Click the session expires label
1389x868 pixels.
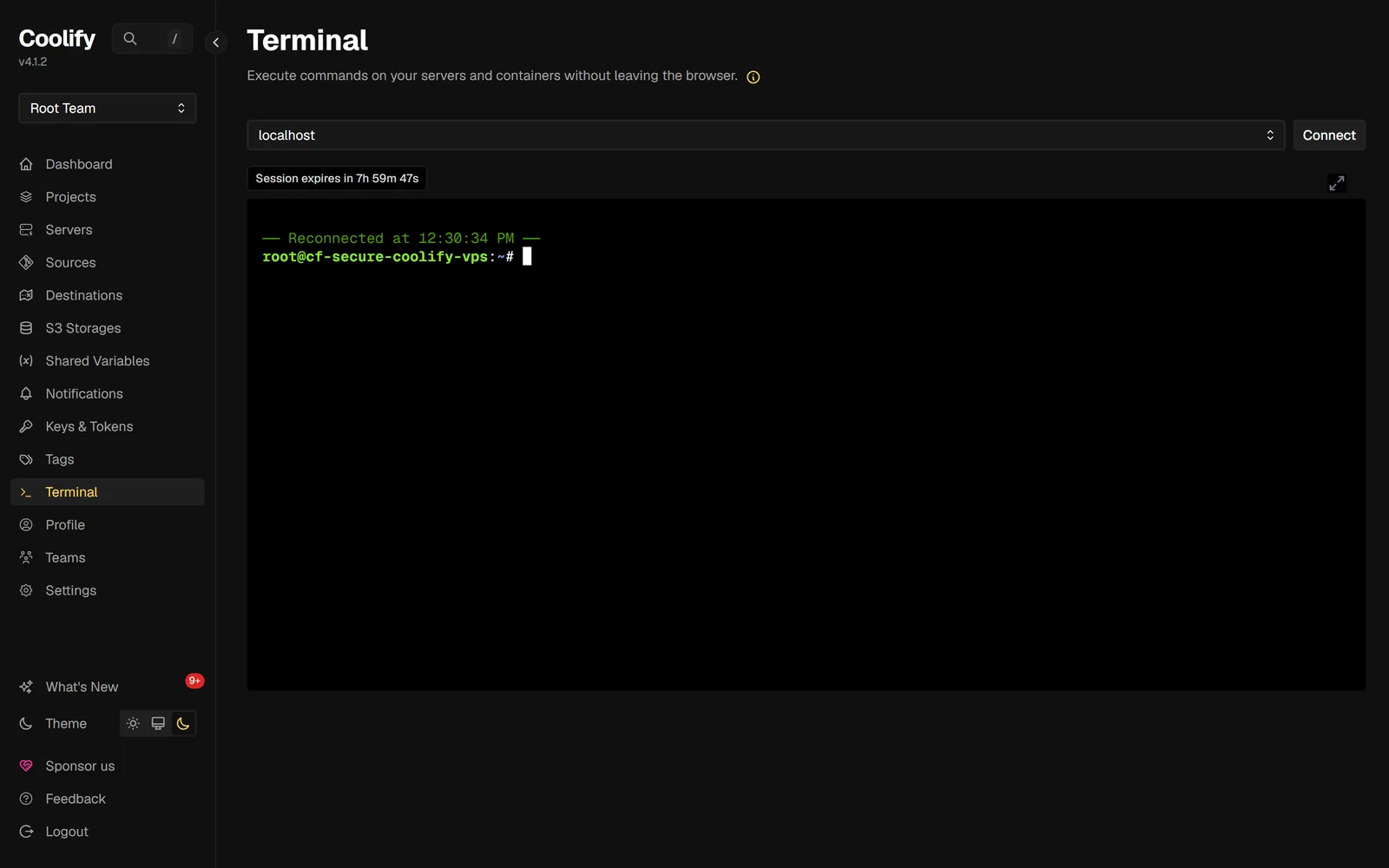[x=337, y=178]
